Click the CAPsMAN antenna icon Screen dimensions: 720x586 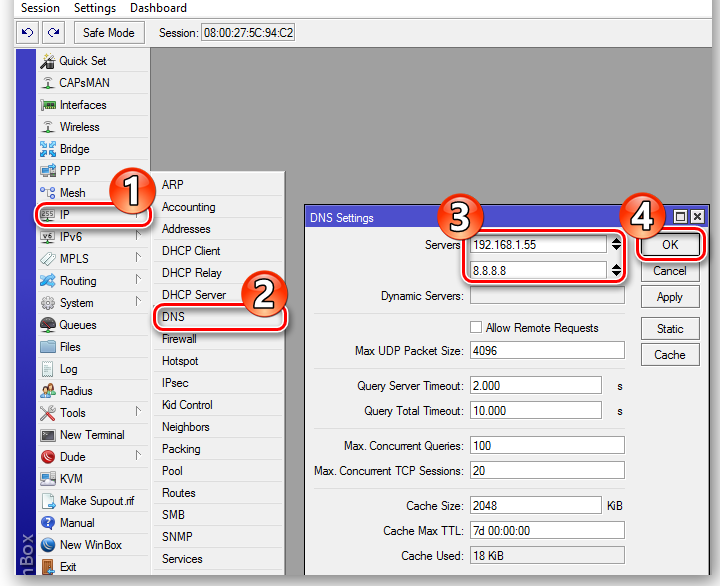tap(48, 83)
